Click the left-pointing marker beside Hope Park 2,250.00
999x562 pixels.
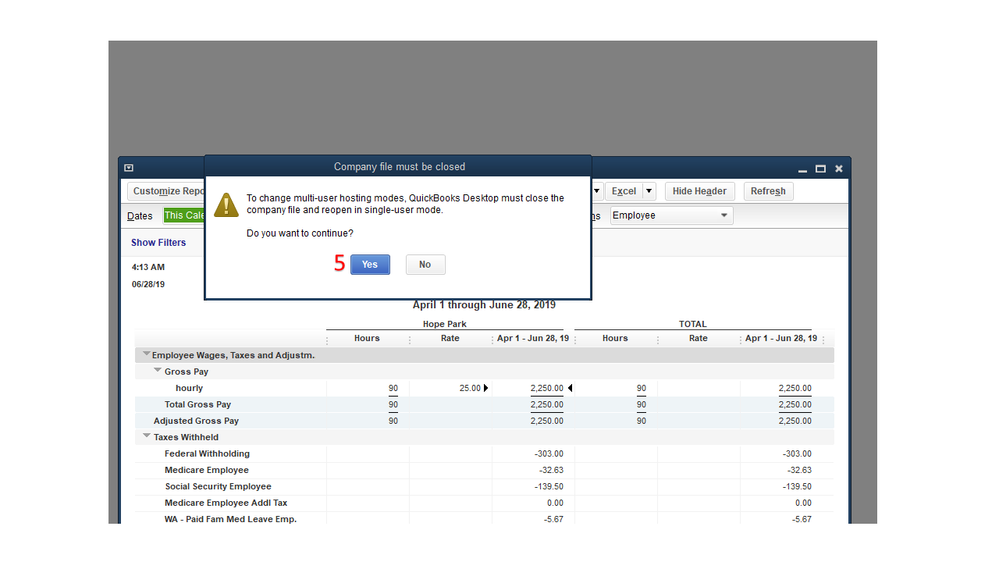pos(570,388)
